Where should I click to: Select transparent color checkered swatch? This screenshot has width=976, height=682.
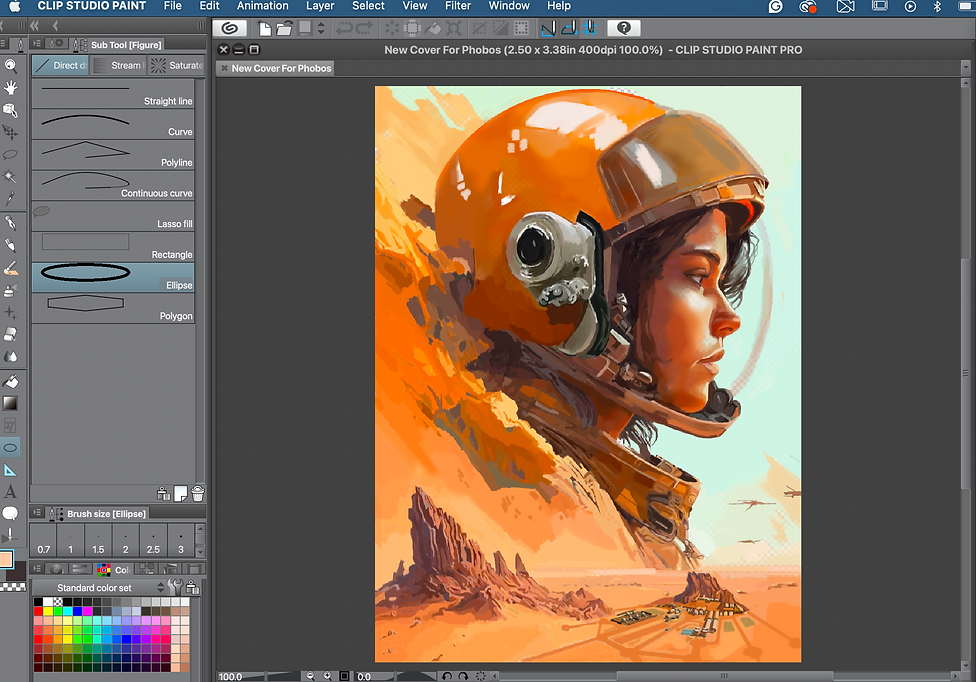[13, 587]
